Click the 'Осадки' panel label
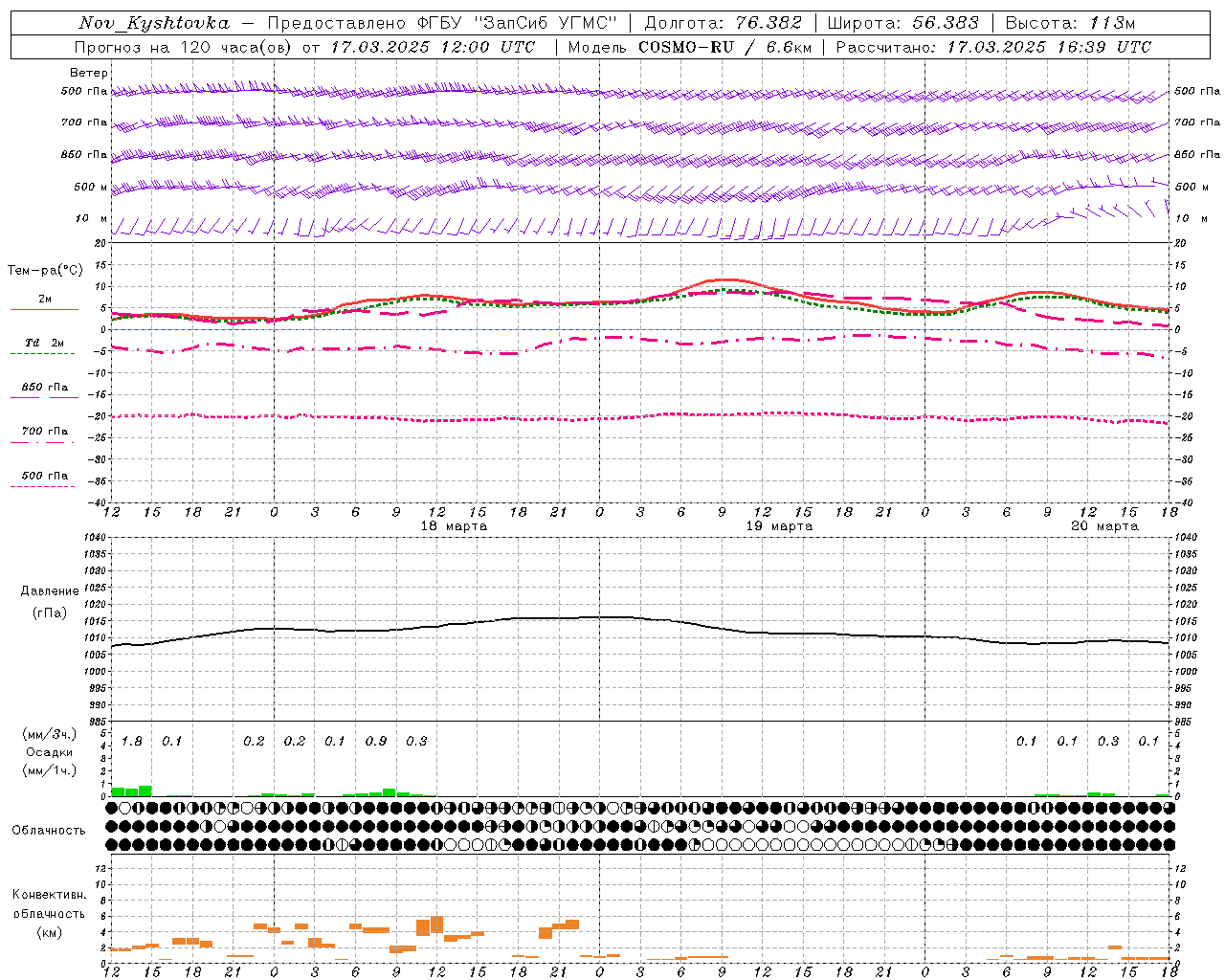 [50, 752]
